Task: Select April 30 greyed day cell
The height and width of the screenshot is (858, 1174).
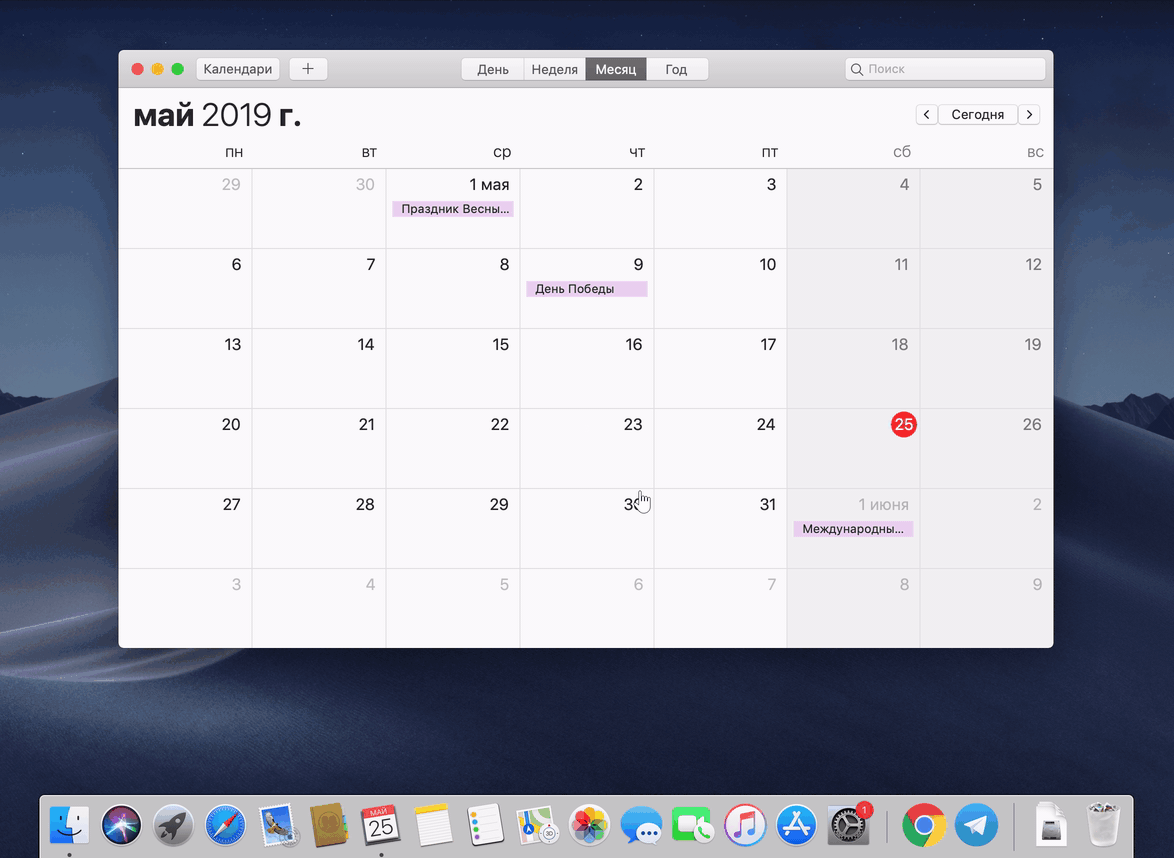Action: 319,208
